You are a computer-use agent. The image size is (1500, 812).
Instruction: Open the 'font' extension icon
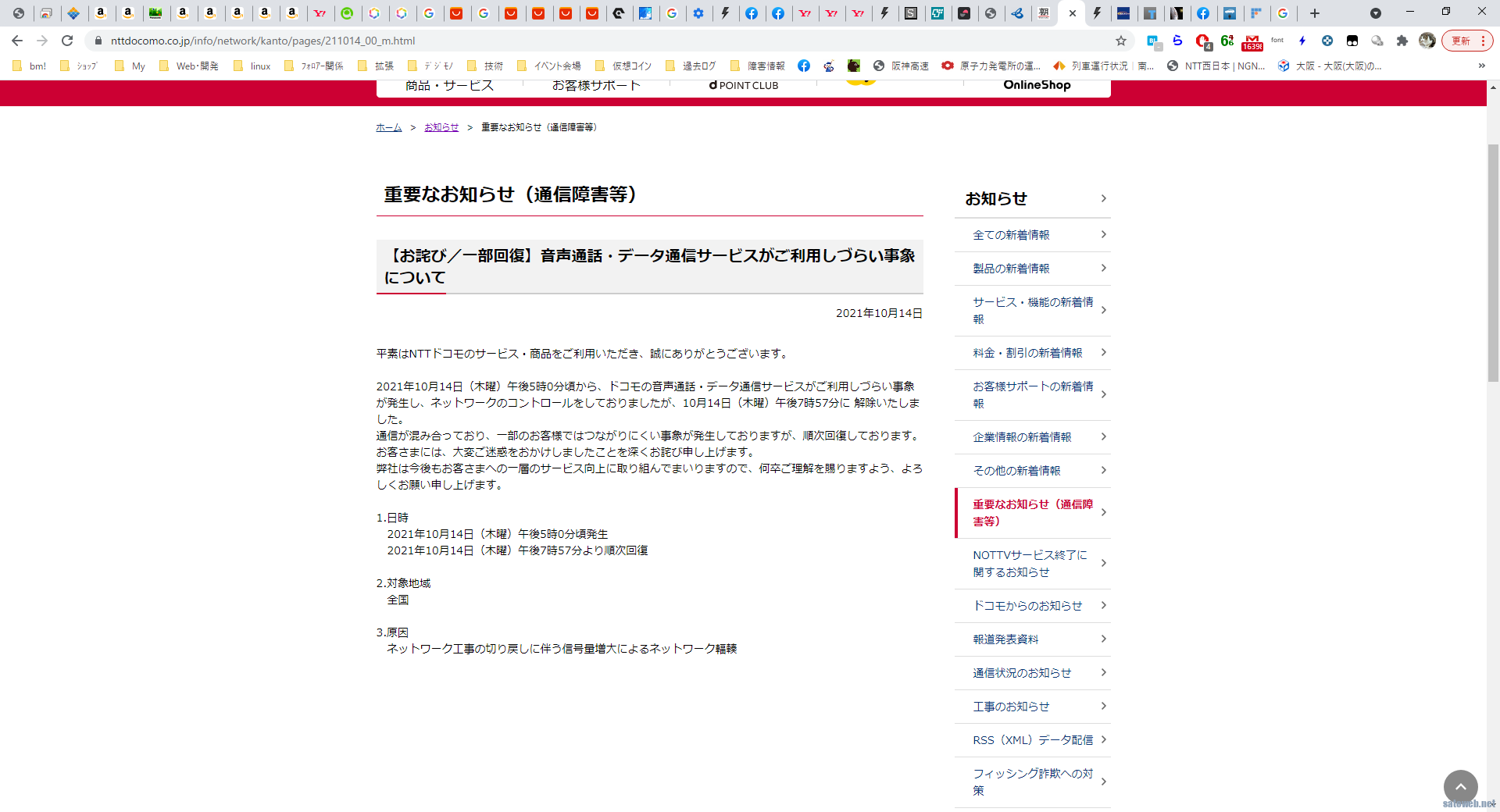pyautogui.click(x=1277, y=41)
